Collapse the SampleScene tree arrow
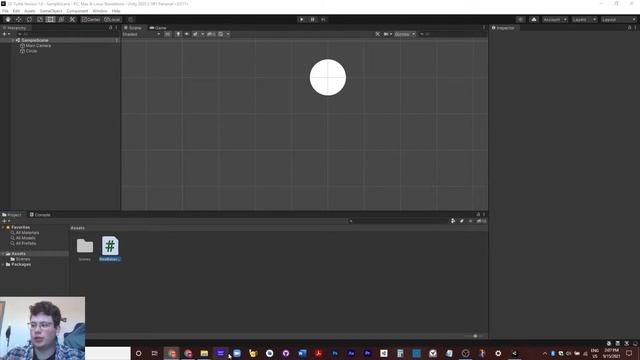 pyautogui.click(x=13, y=40)
